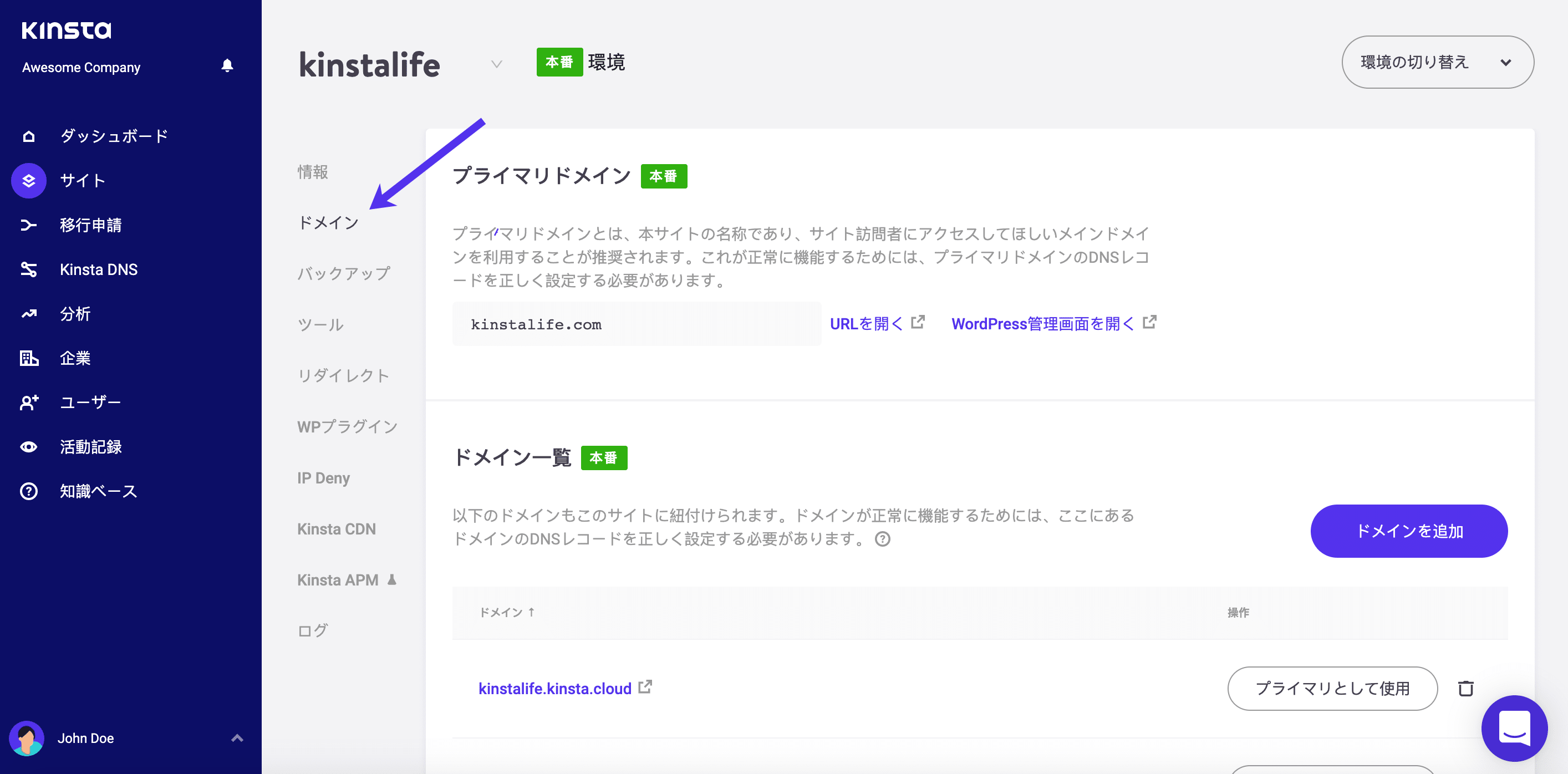Switch to the ツール tab
The height and width of the screenshot is (774, 1568).
321,325
